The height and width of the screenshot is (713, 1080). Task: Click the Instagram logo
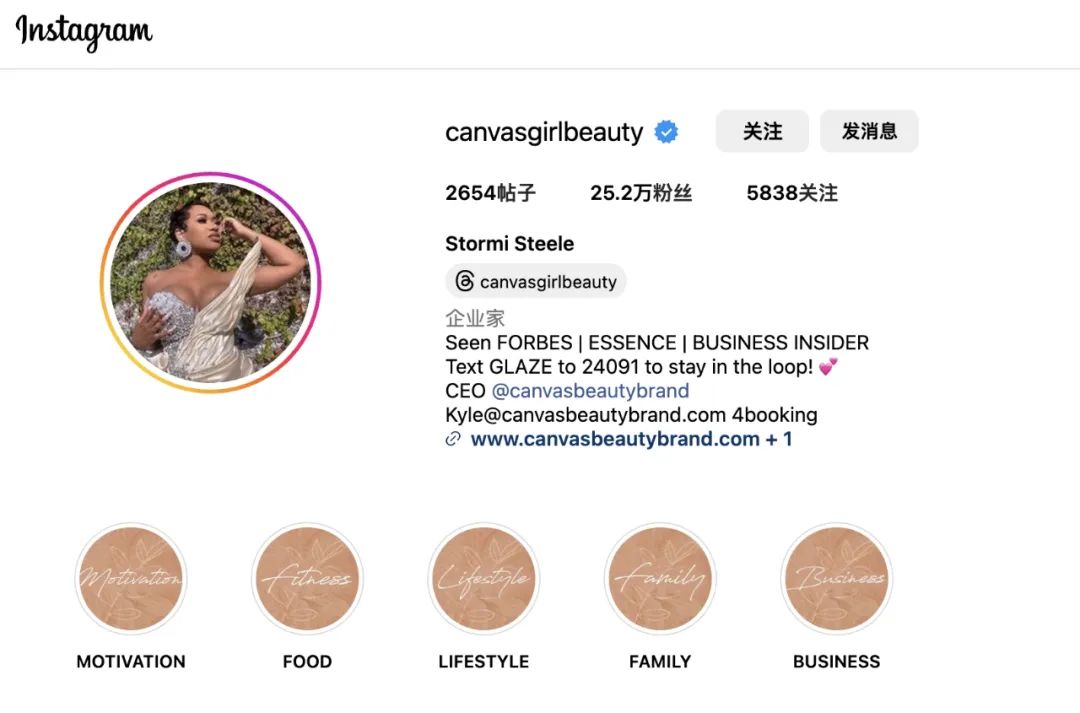click(84, 32)
